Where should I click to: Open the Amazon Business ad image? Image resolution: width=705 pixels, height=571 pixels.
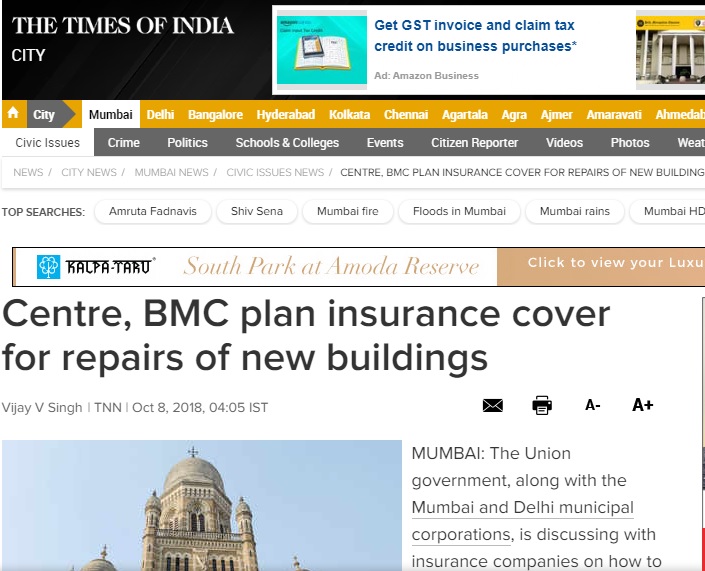(321, 50)
